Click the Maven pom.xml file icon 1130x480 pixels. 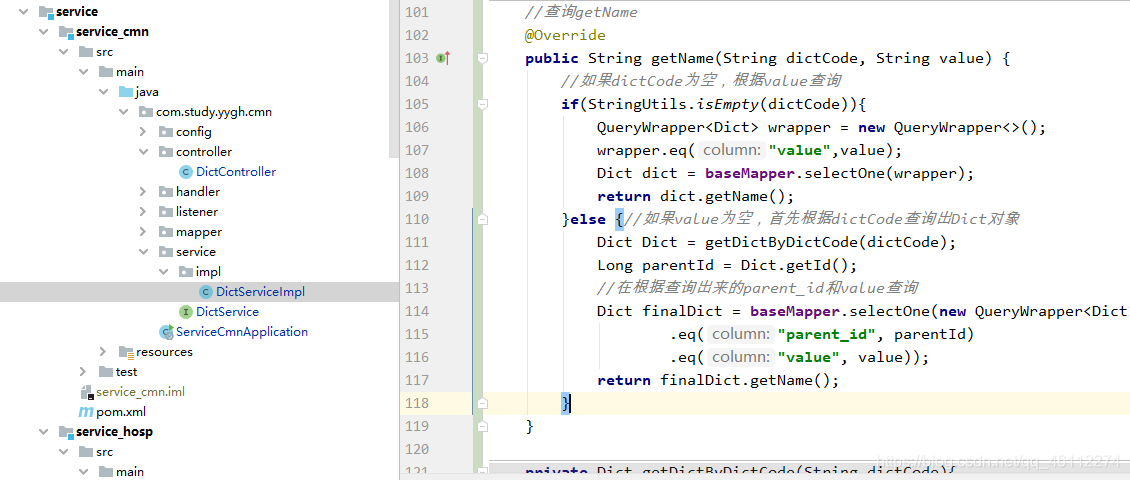click(x=85, y=412)
